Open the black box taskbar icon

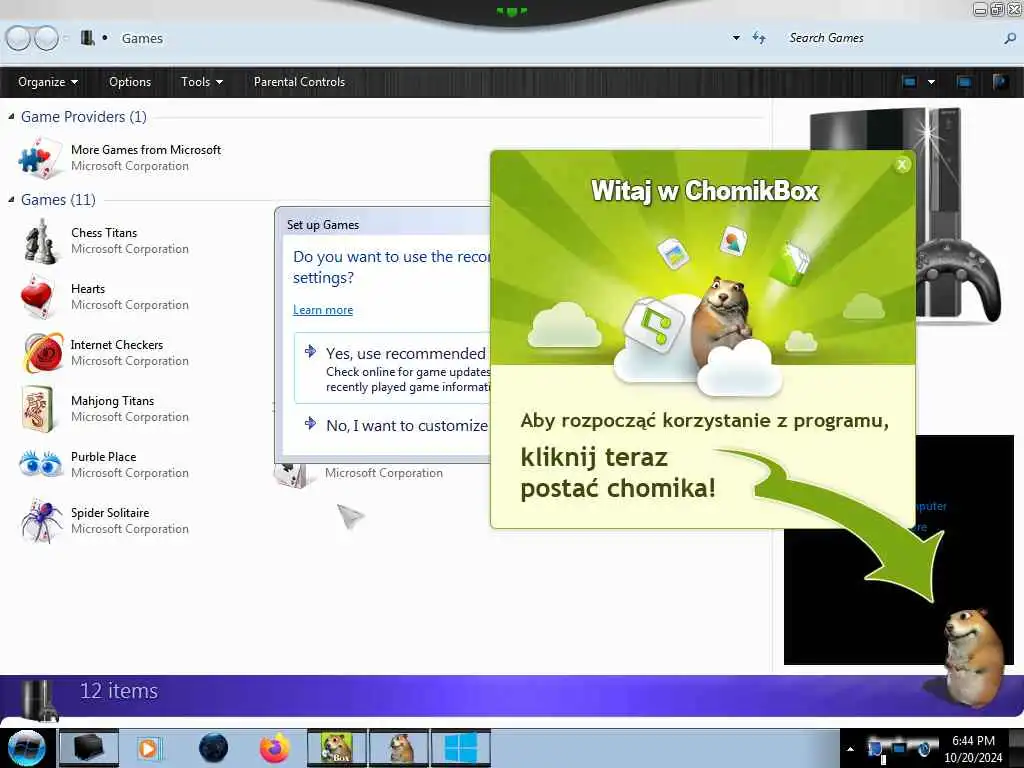tap(89, 748)
